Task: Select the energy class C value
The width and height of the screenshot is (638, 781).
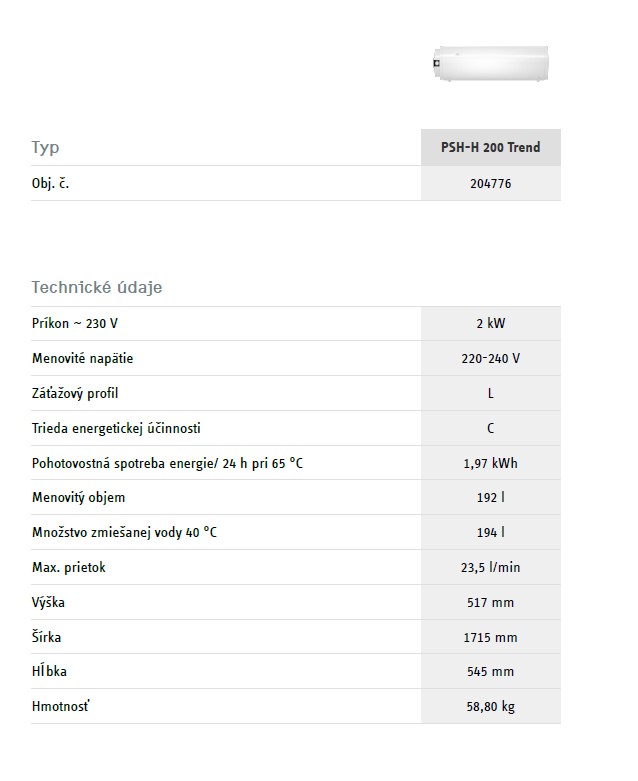Action: pyautogui.click(x=490, y=428)
